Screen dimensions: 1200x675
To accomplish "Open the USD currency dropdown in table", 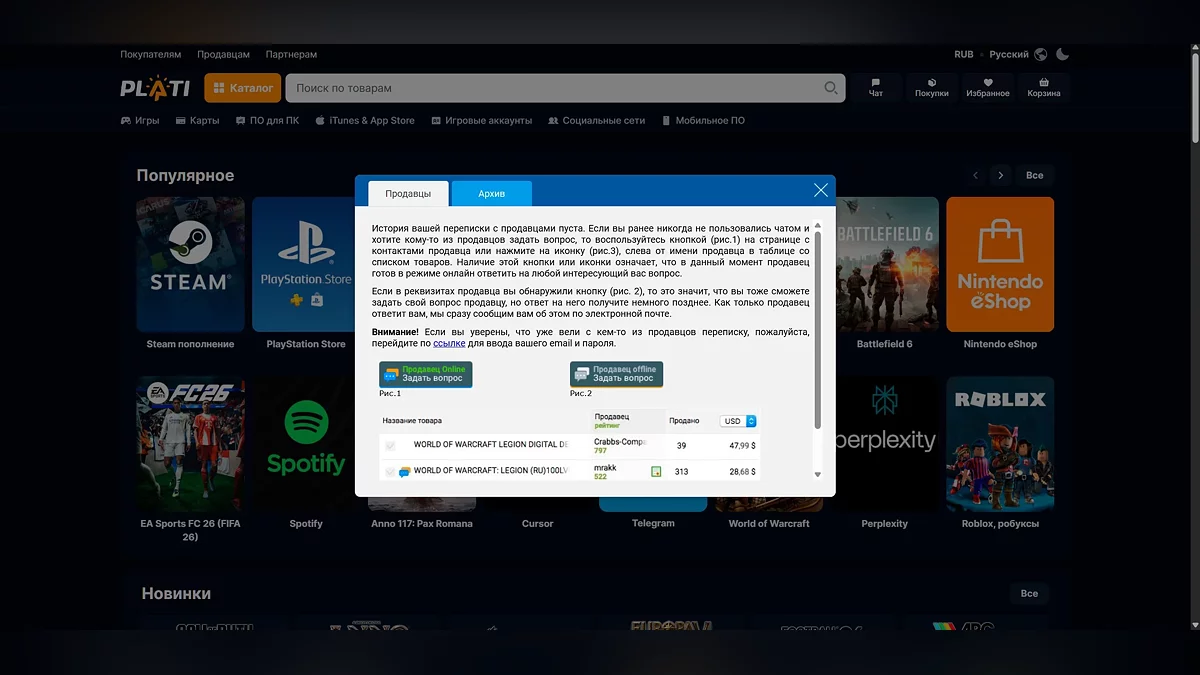I will (740, 421).
